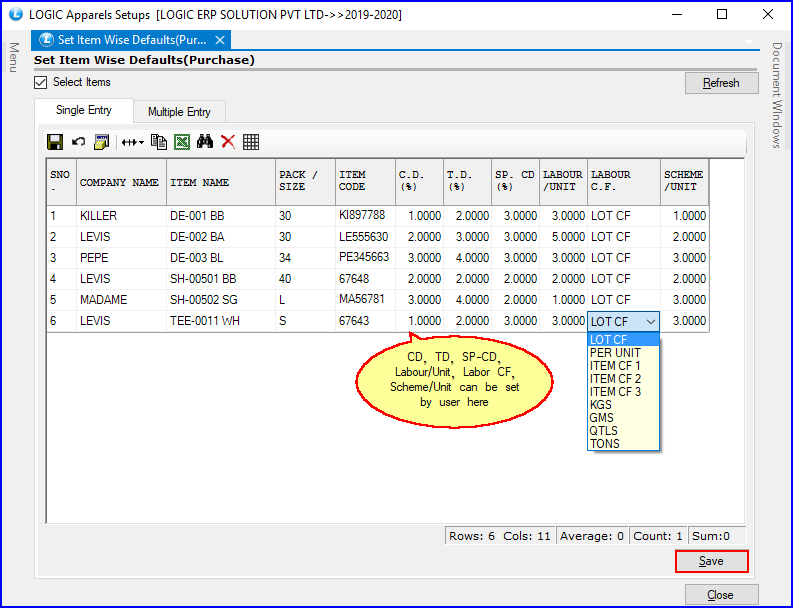Choose KGS from the dropdown list

coord(623,405)
